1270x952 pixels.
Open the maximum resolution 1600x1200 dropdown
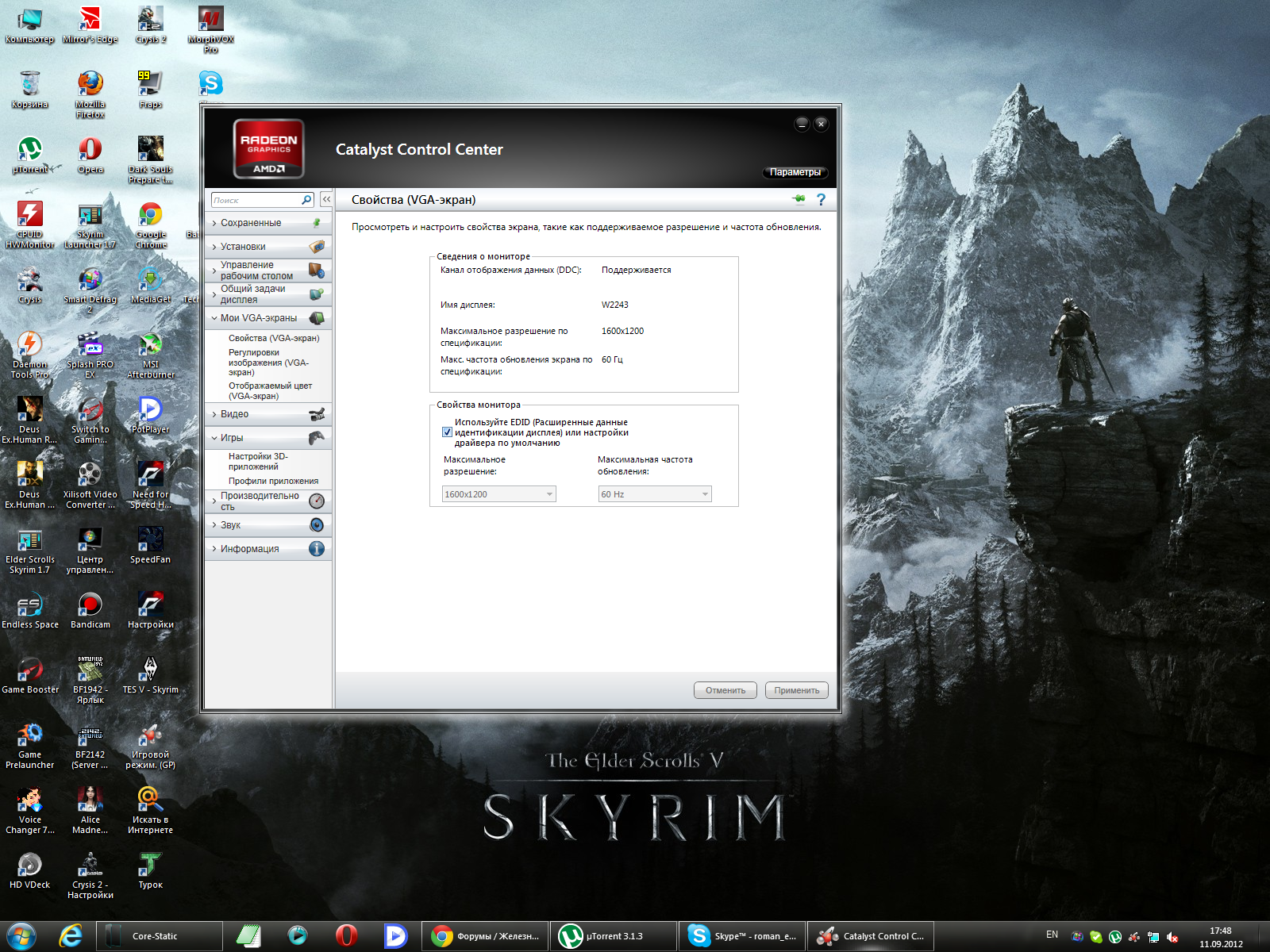tap(498, 494)
